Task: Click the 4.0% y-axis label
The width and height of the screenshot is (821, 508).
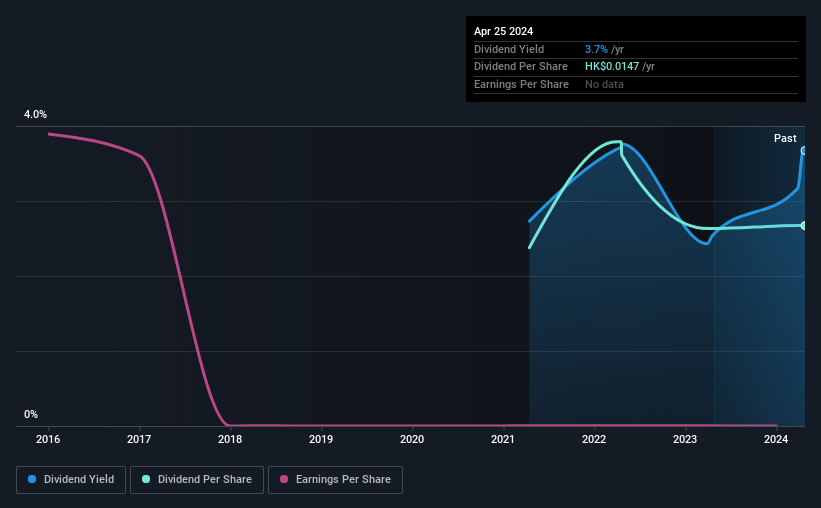Action: click(36, 114)
